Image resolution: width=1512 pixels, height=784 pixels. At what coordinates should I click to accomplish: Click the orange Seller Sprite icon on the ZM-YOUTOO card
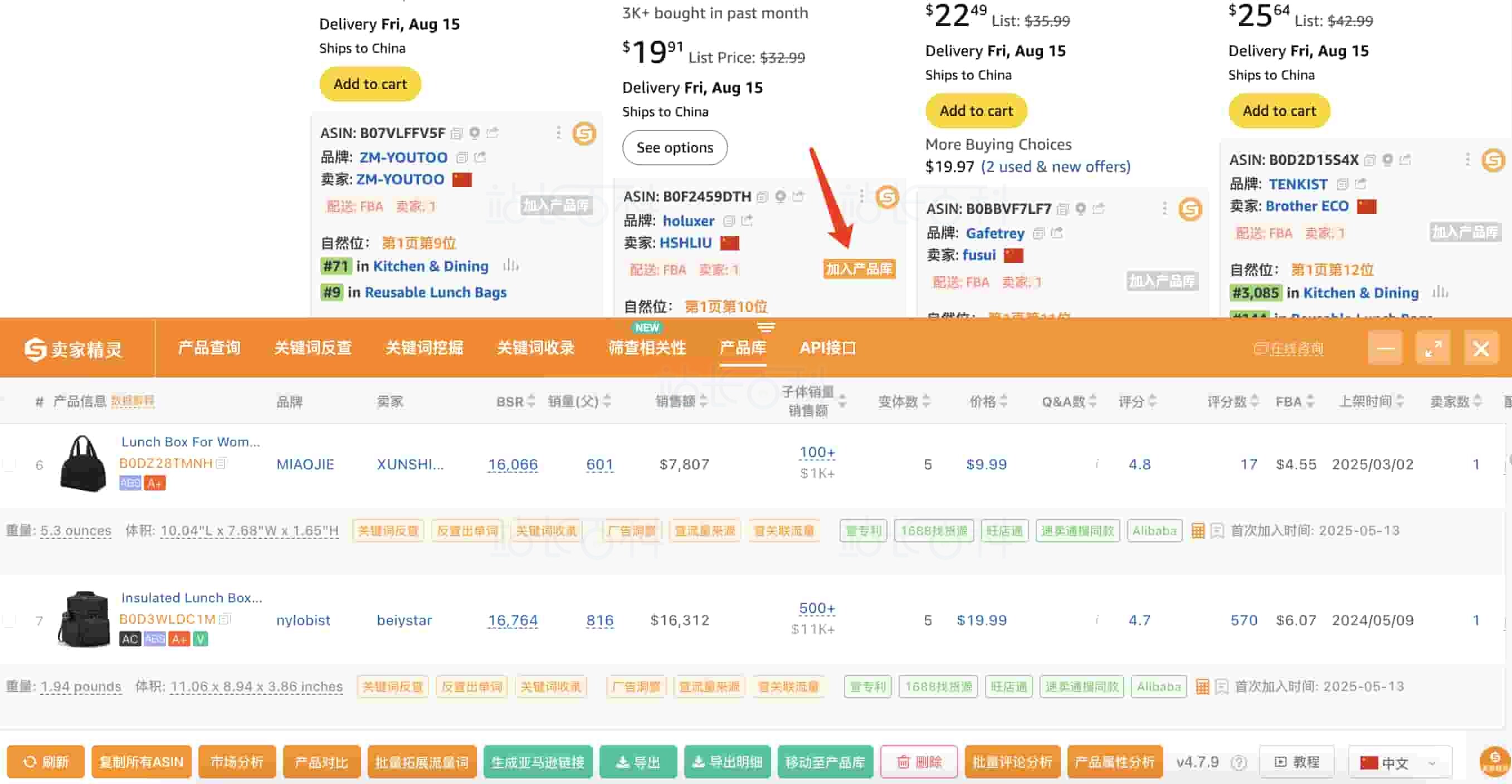(x=584, y=134)
